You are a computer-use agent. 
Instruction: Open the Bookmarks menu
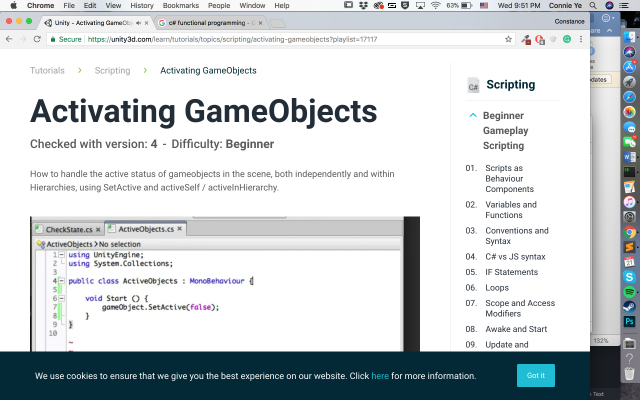(x=180, y=5)
